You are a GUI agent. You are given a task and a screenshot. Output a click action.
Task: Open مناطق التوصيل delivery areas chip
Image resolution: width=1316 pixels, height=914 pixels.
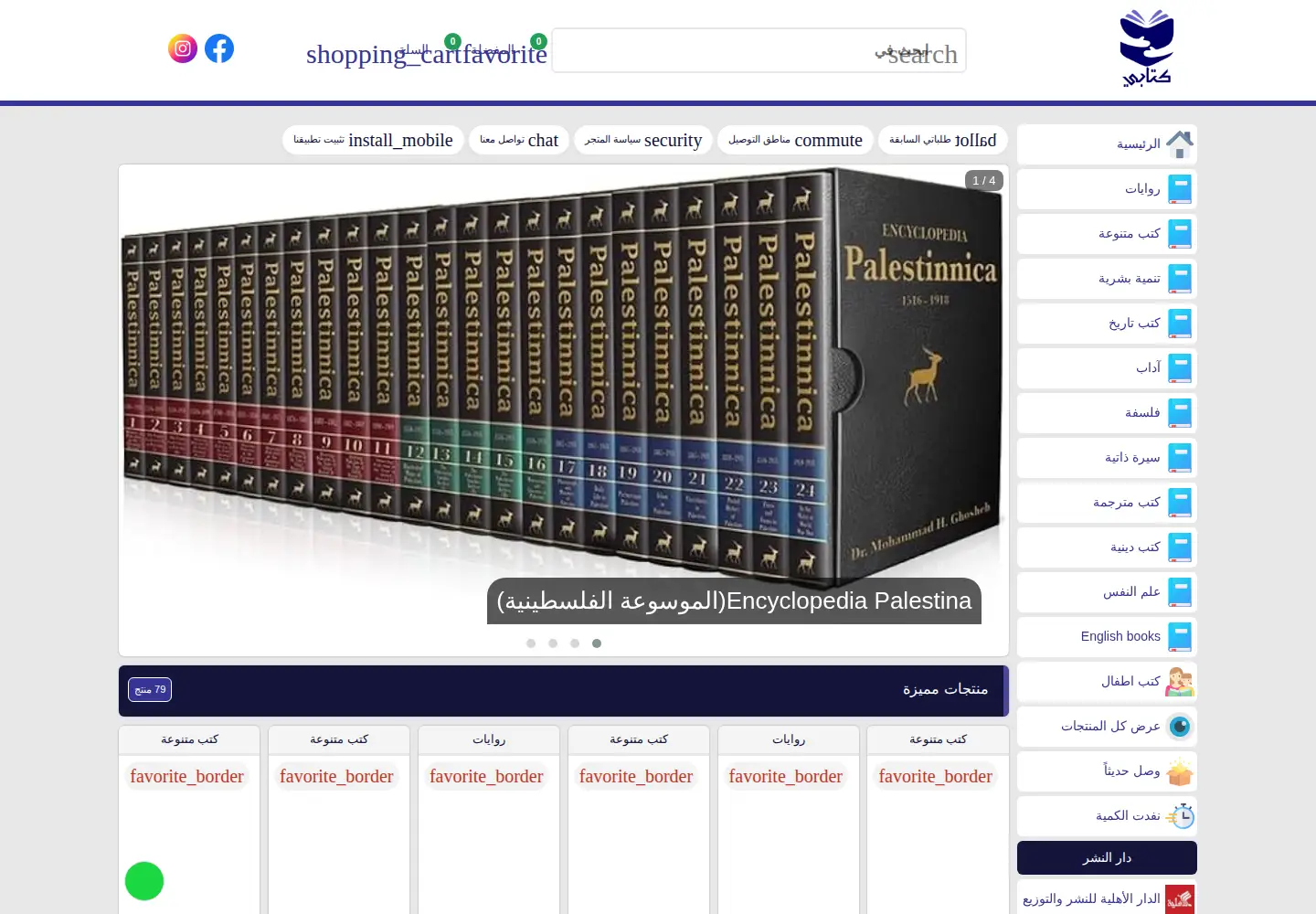tap(795, 140)
